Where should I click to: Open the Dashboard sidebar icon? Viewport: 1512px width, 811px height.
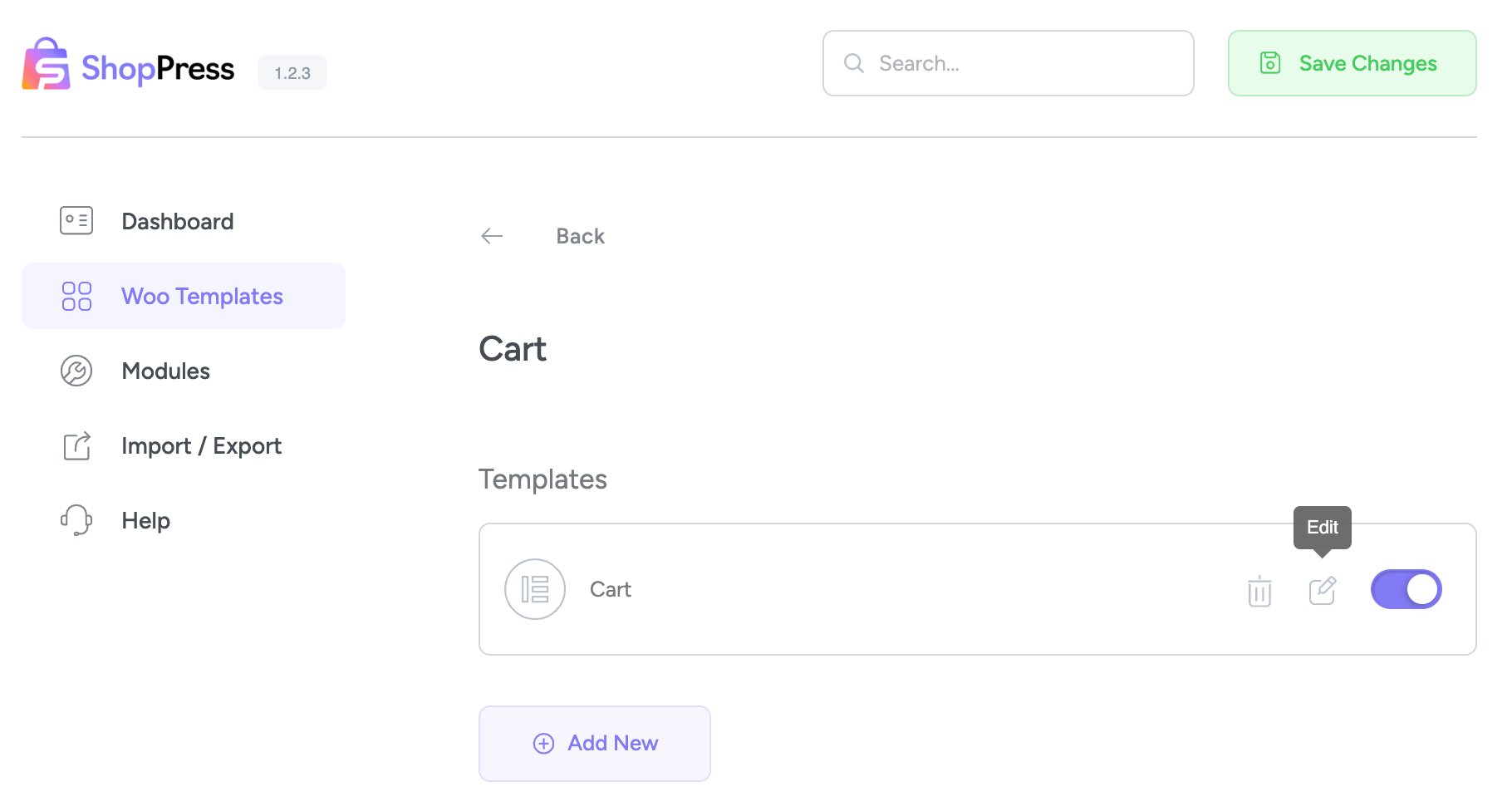coord(76,220)
